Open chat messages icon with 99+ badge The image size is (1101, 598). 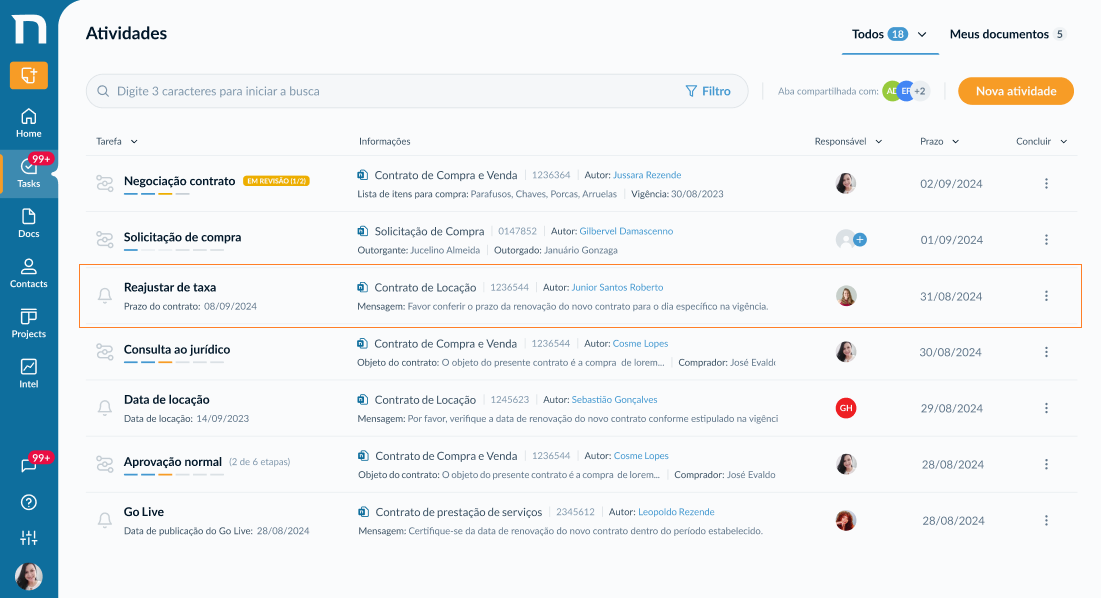(29, 466)
